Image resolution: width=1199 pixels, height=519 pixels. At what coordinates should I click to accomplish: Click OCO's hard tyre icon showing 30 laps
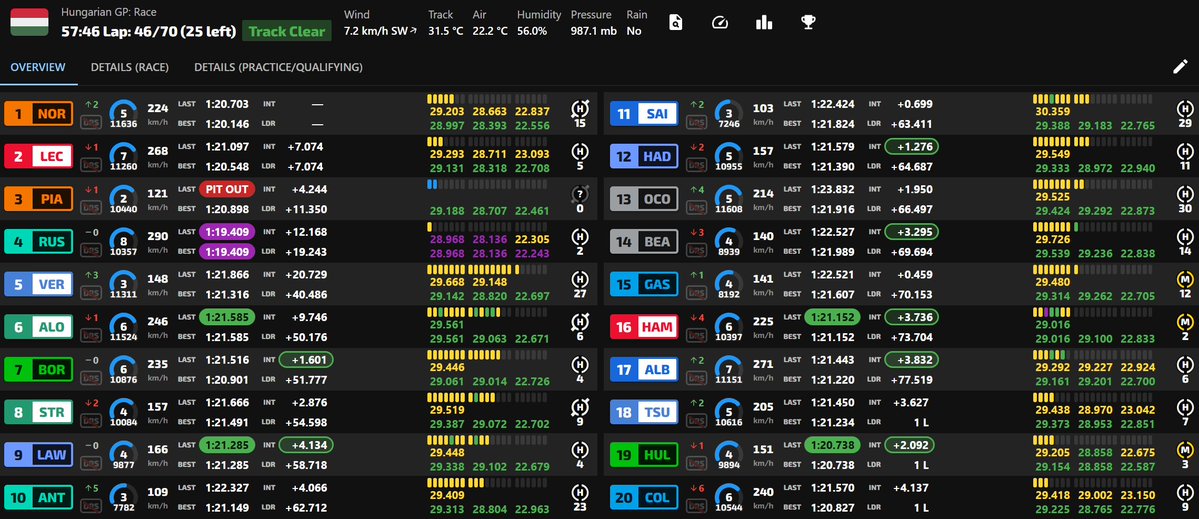pos(1185,195)
